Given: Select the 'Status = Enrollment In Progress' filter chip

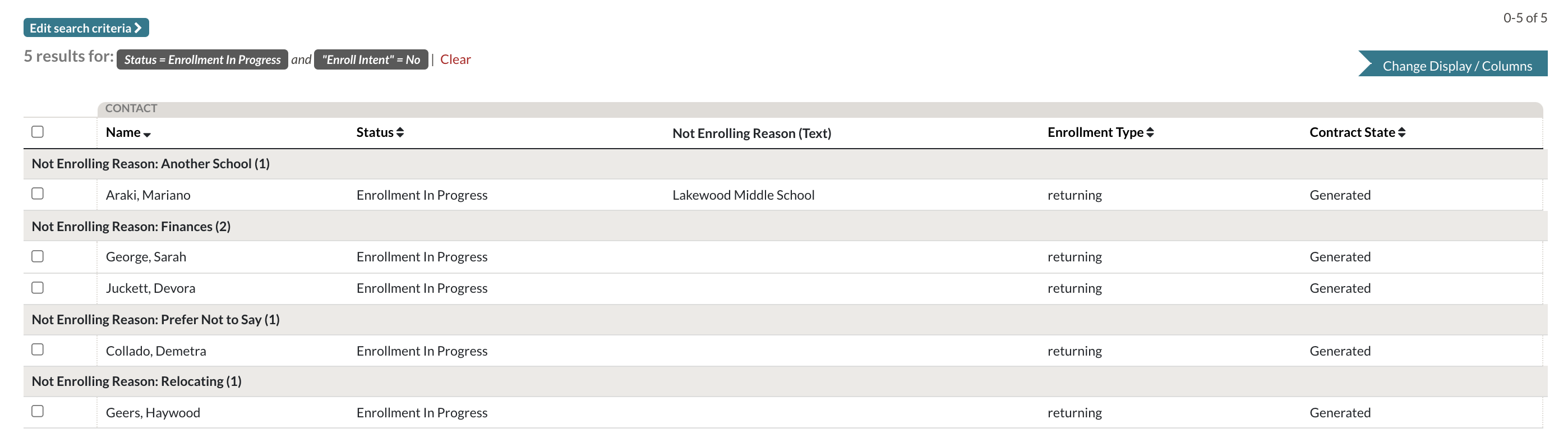Looking at the screenshot, I should (202, 59).
